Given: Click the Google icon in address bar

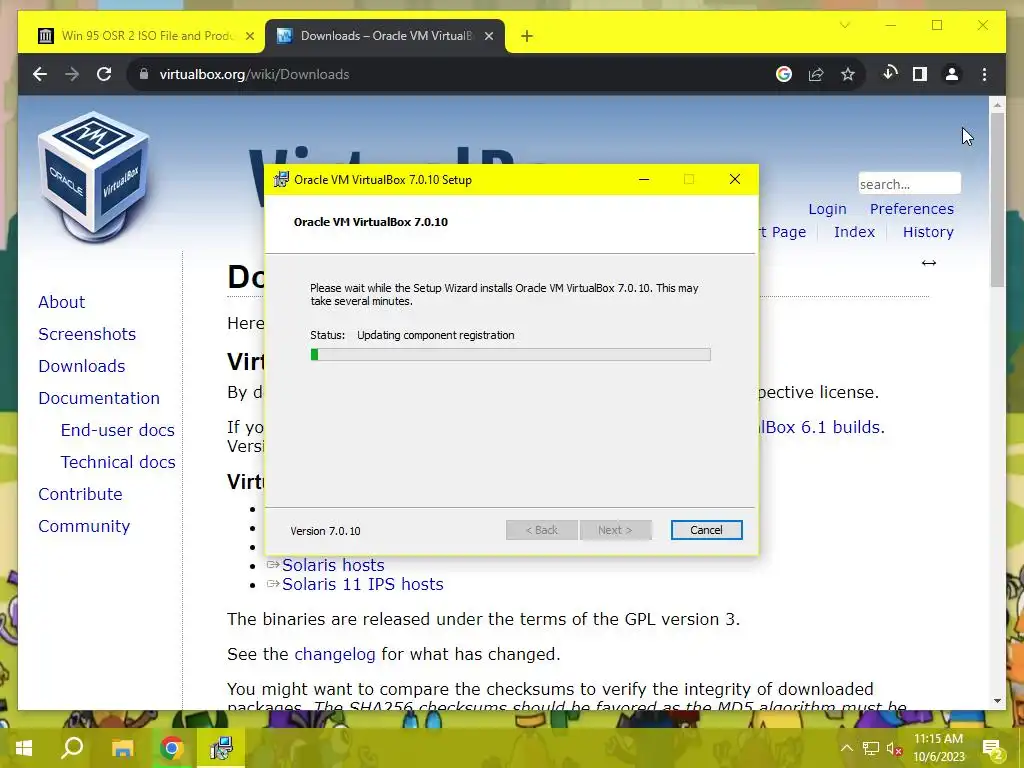Looking at the screenshot, I should point(784,74).
